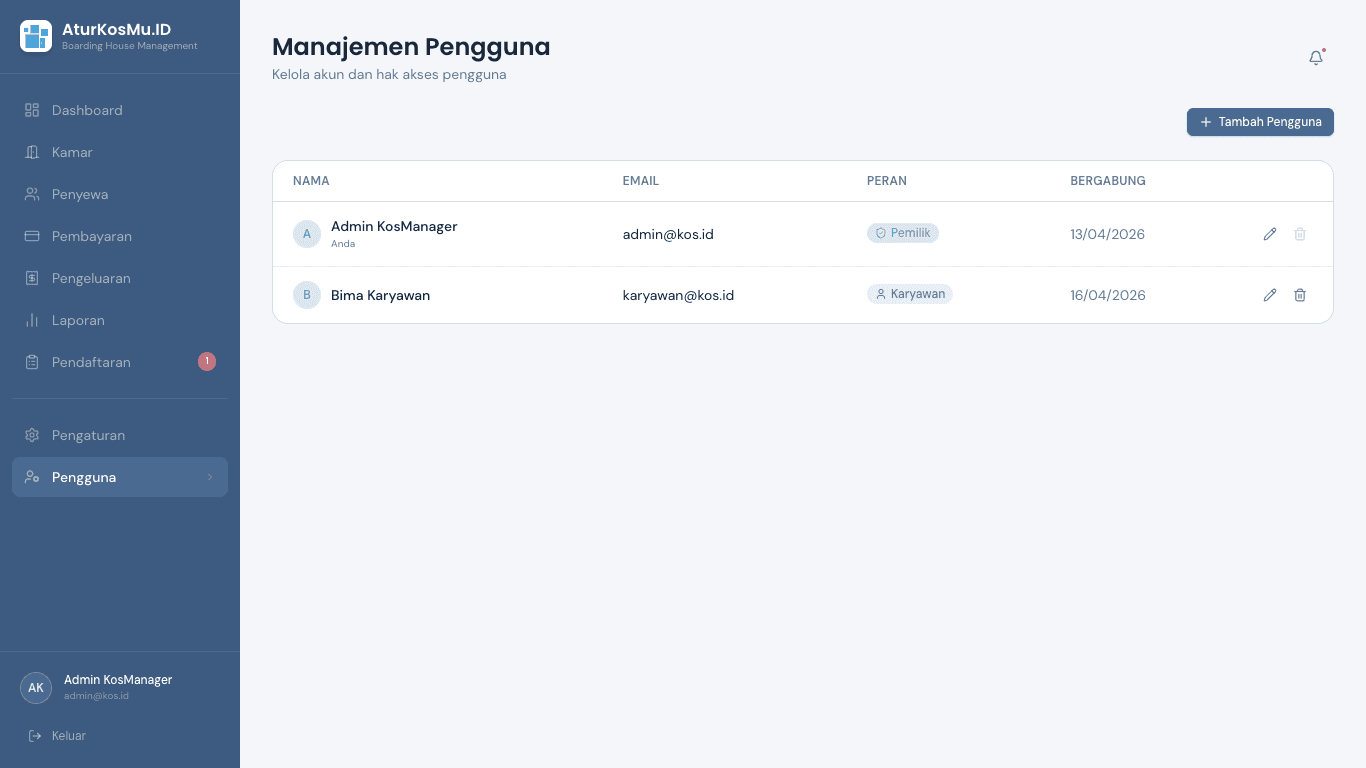This screenshot has width=1366, height=768.
Task: Select the email karyawan@kos.id
Action: 679,295
